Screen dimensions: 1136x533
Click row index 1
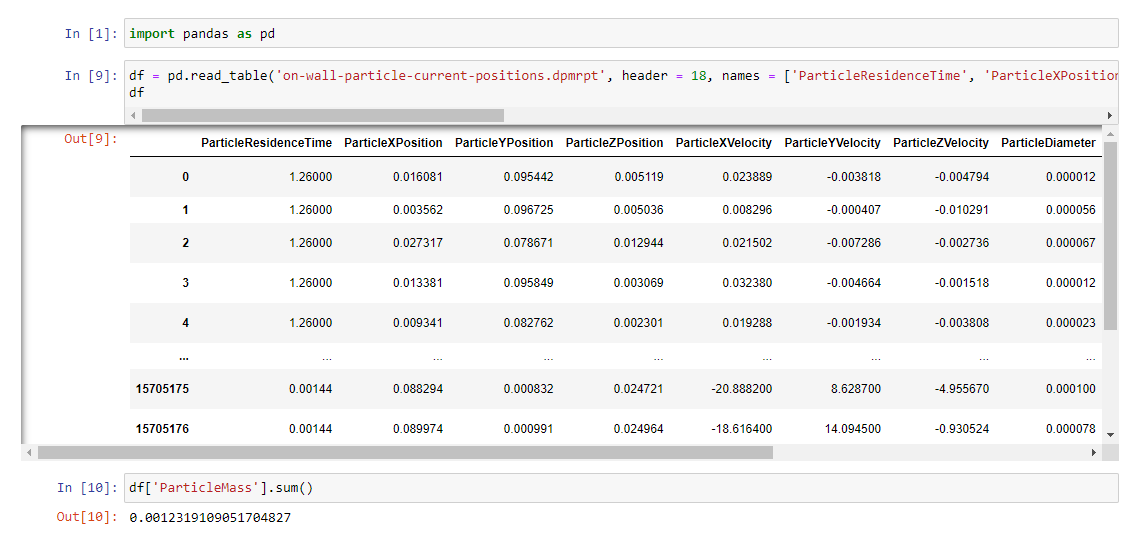click(x=185, y=210)
